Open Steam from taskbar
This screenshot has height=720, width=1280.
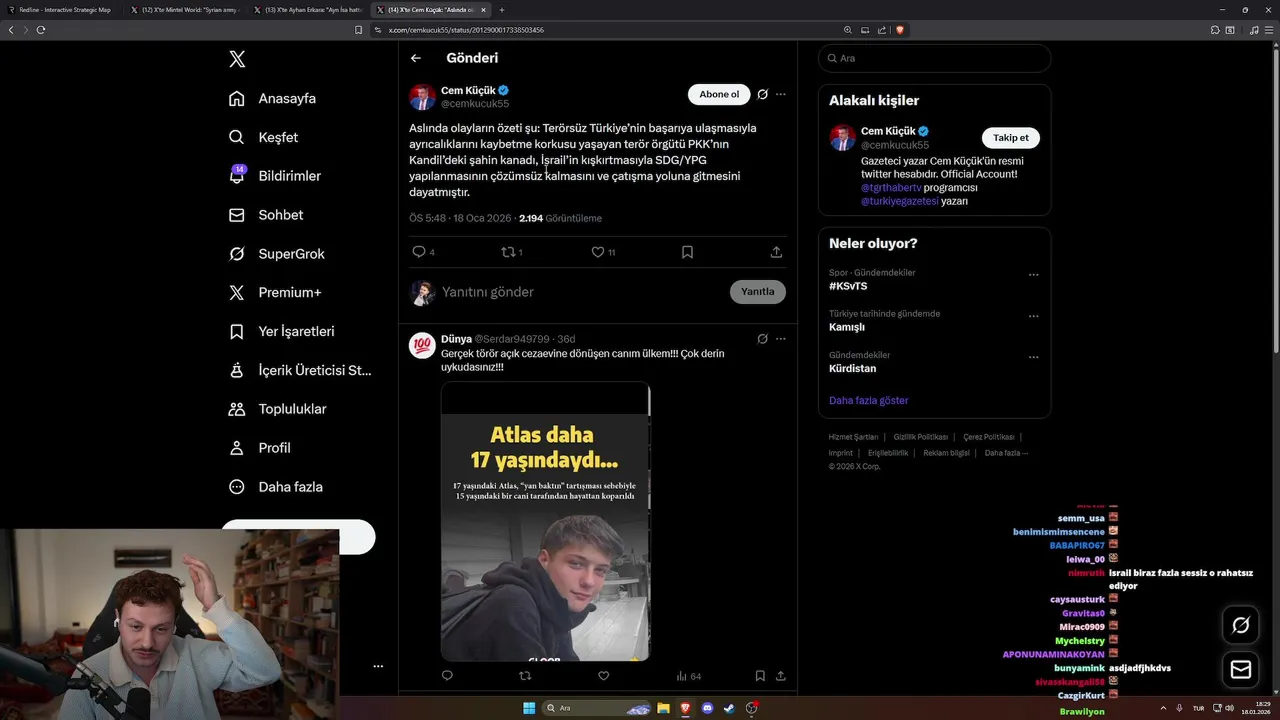point(729,708)
